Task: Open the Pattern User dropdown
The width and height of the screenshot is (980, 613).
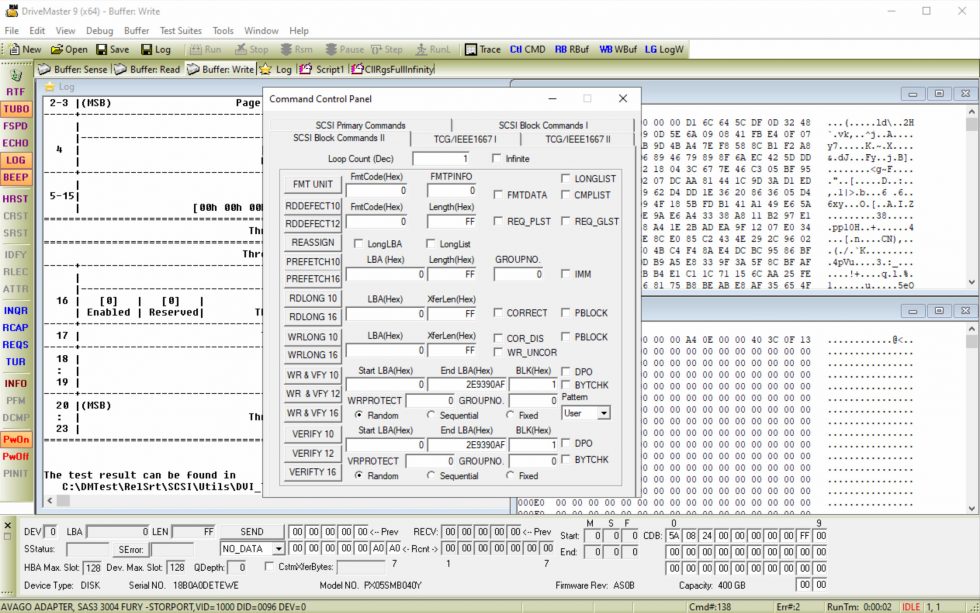Action: pyautogui.click(x=588, y=413)
